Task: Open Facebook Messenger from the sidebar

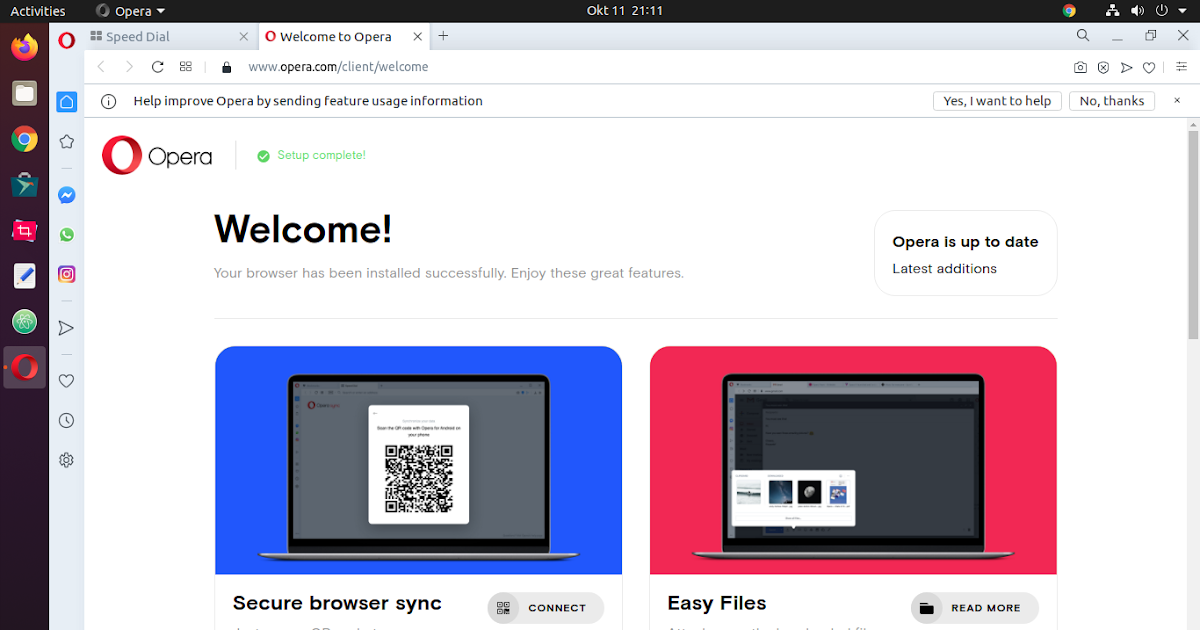Action: [x=66, y=195]
